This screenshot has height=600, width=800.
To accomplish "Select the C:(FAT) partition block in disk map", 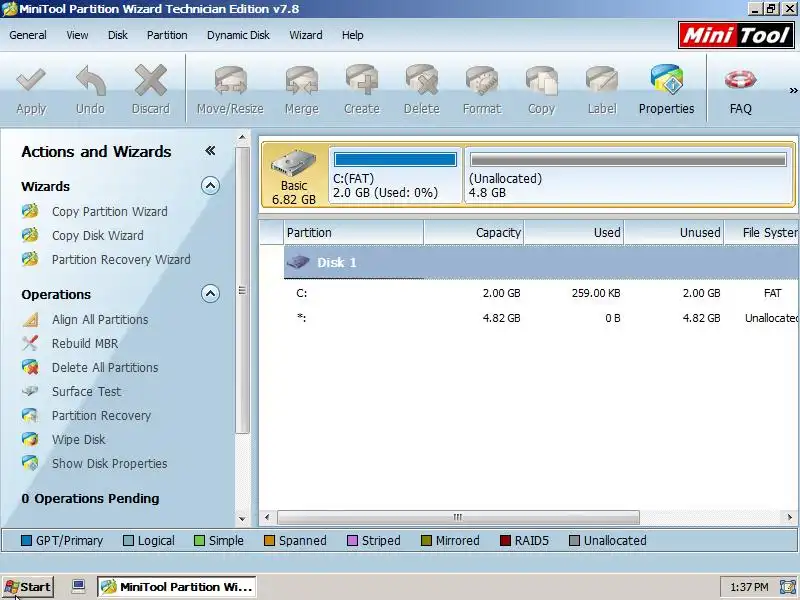I will (395, 176).
